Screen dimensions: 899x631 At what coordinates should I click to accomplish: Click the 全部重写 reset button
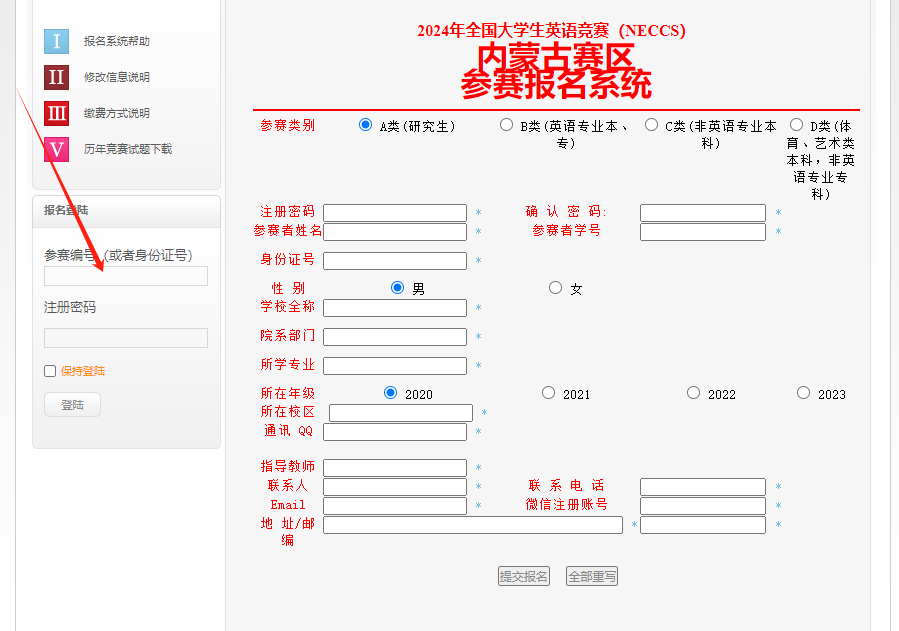(x=592, y=576)
